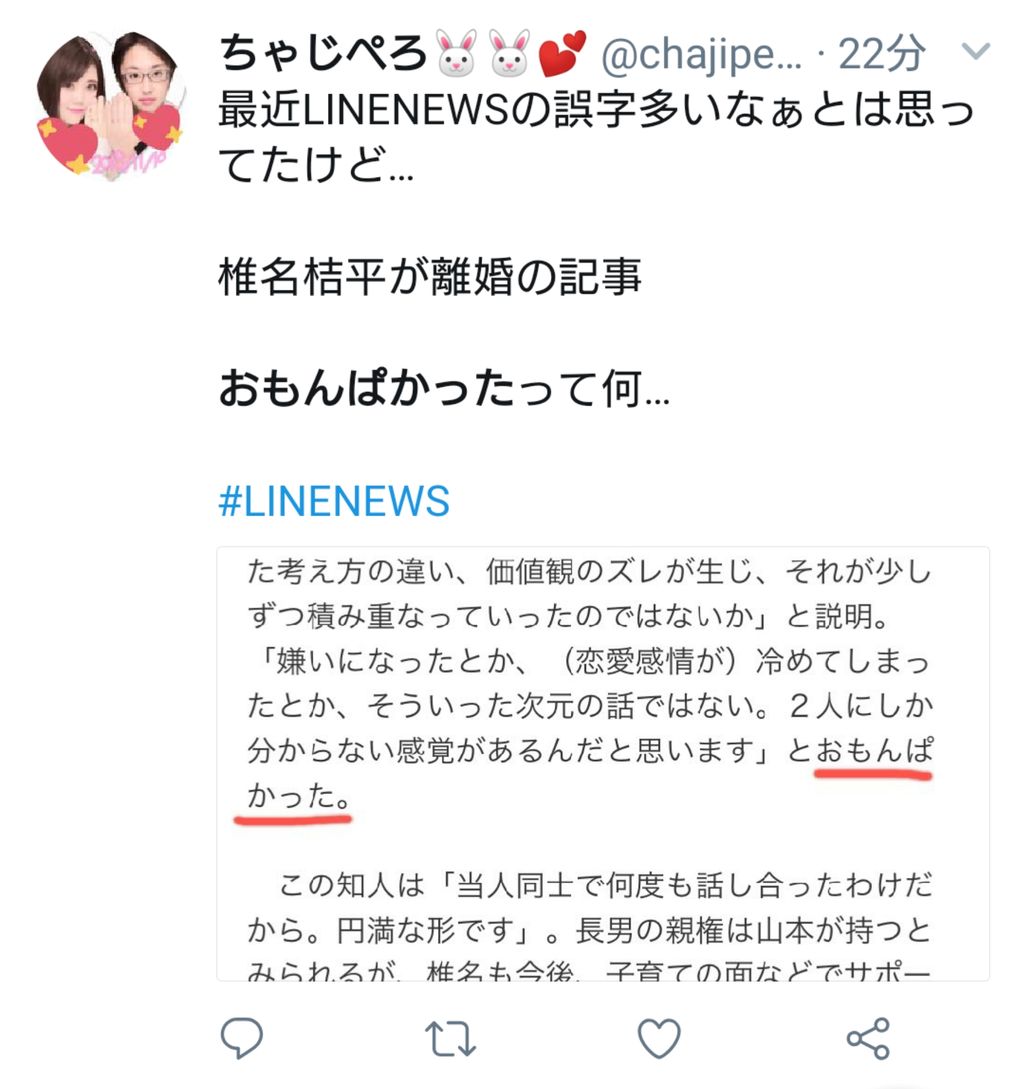
Task: Like the tweet with the heart icon
Action: coord(659,1038)
